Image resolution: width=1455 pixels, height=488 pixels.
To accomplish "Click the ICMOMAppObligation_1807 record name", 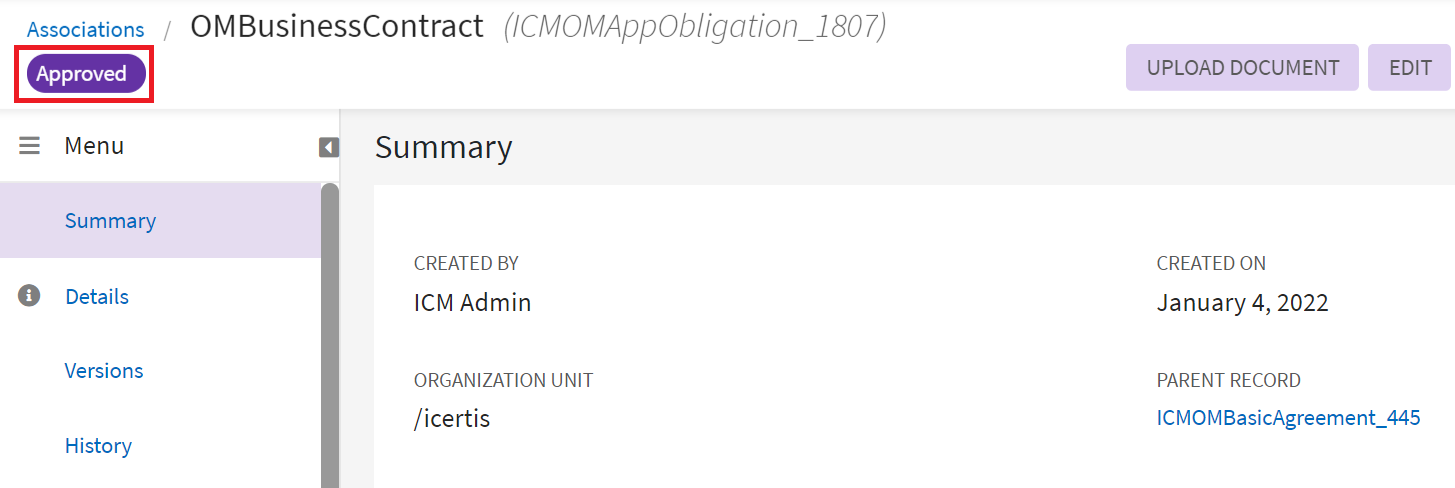I will click(x=696, y=27).
